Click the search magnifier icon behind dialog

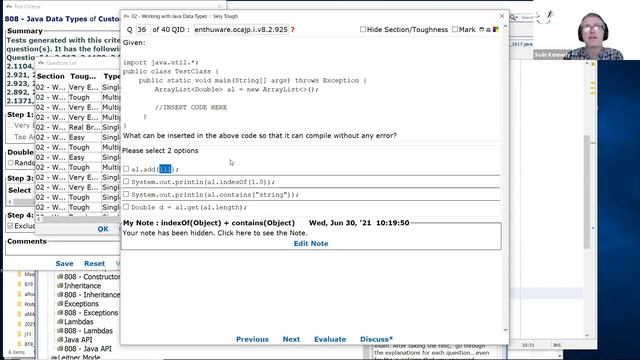point(513,17)
